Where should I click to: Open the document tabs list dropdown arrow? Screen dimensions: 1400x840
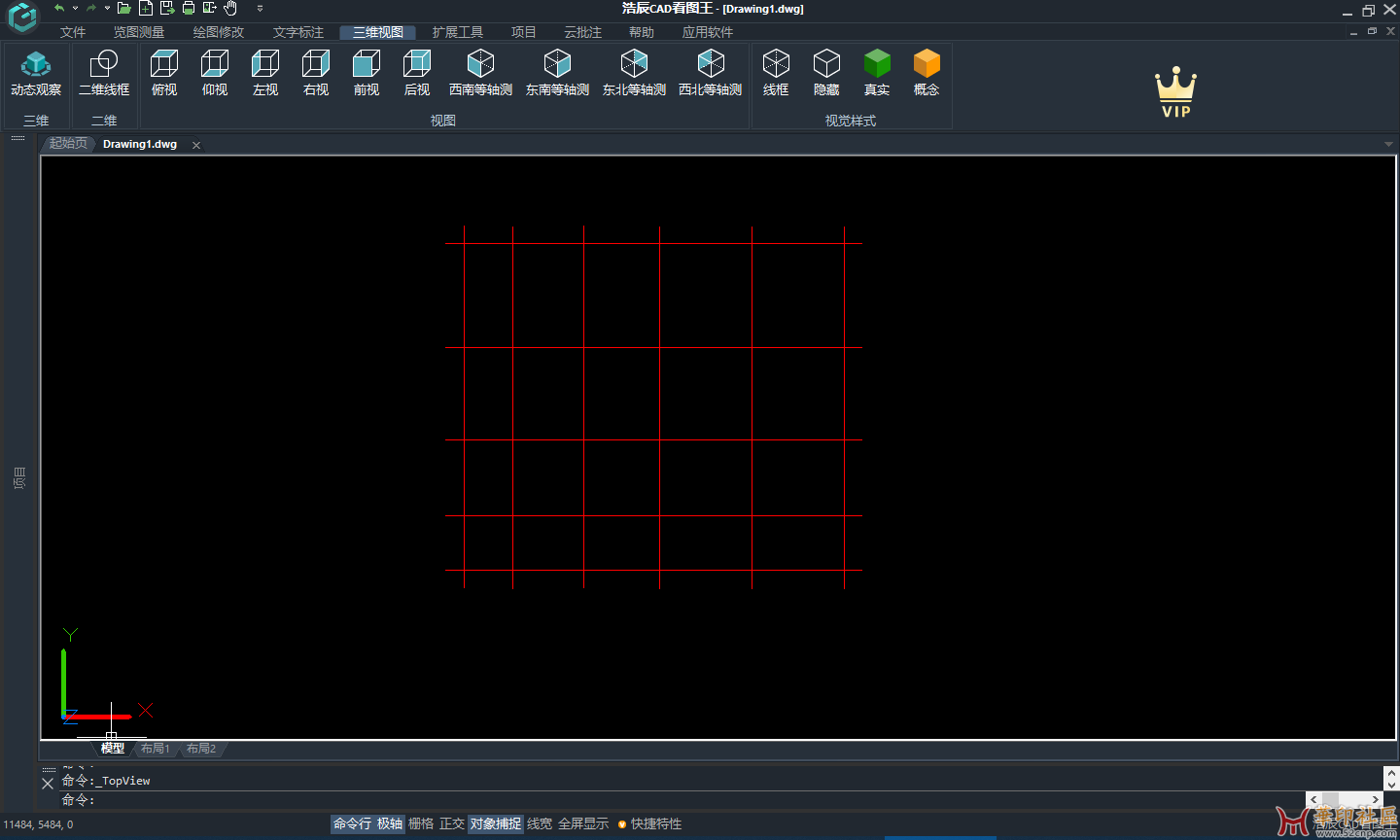tap(1388, 144)
